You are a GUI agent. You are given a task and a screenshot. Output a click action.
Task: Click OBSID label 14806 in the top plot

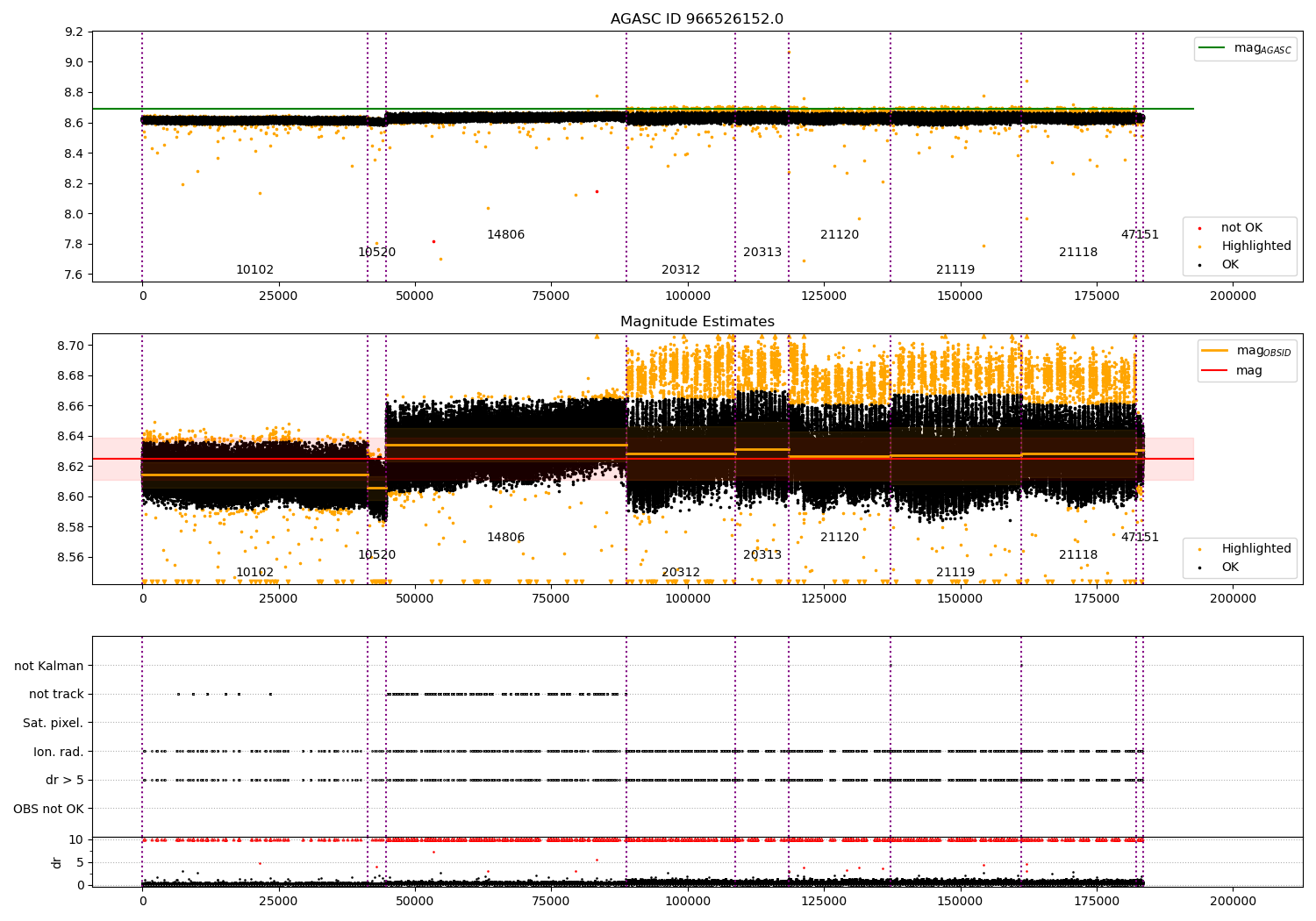click(x=505, y=235)
